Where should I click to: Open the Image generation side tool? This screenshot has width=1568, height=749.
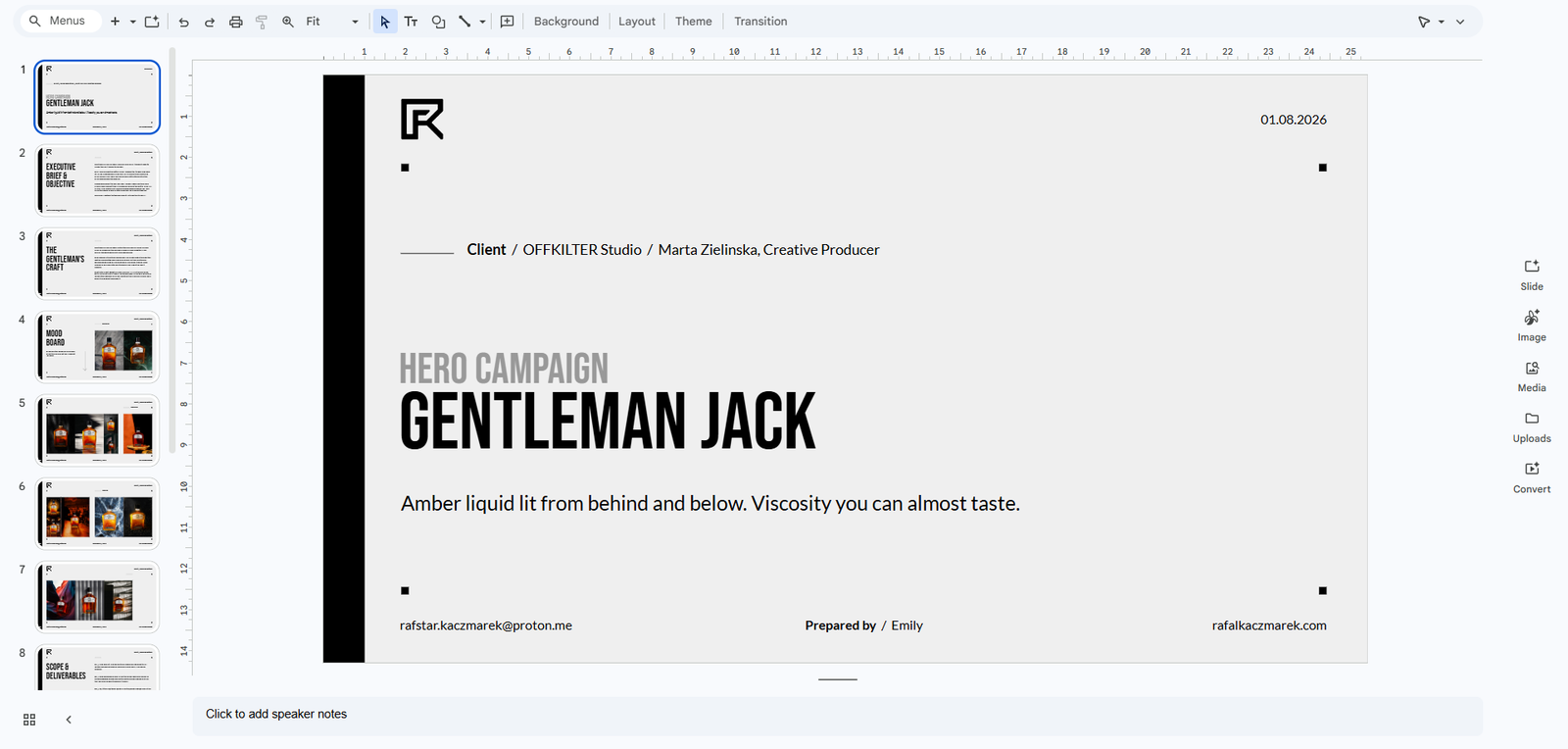[1532, 326]
